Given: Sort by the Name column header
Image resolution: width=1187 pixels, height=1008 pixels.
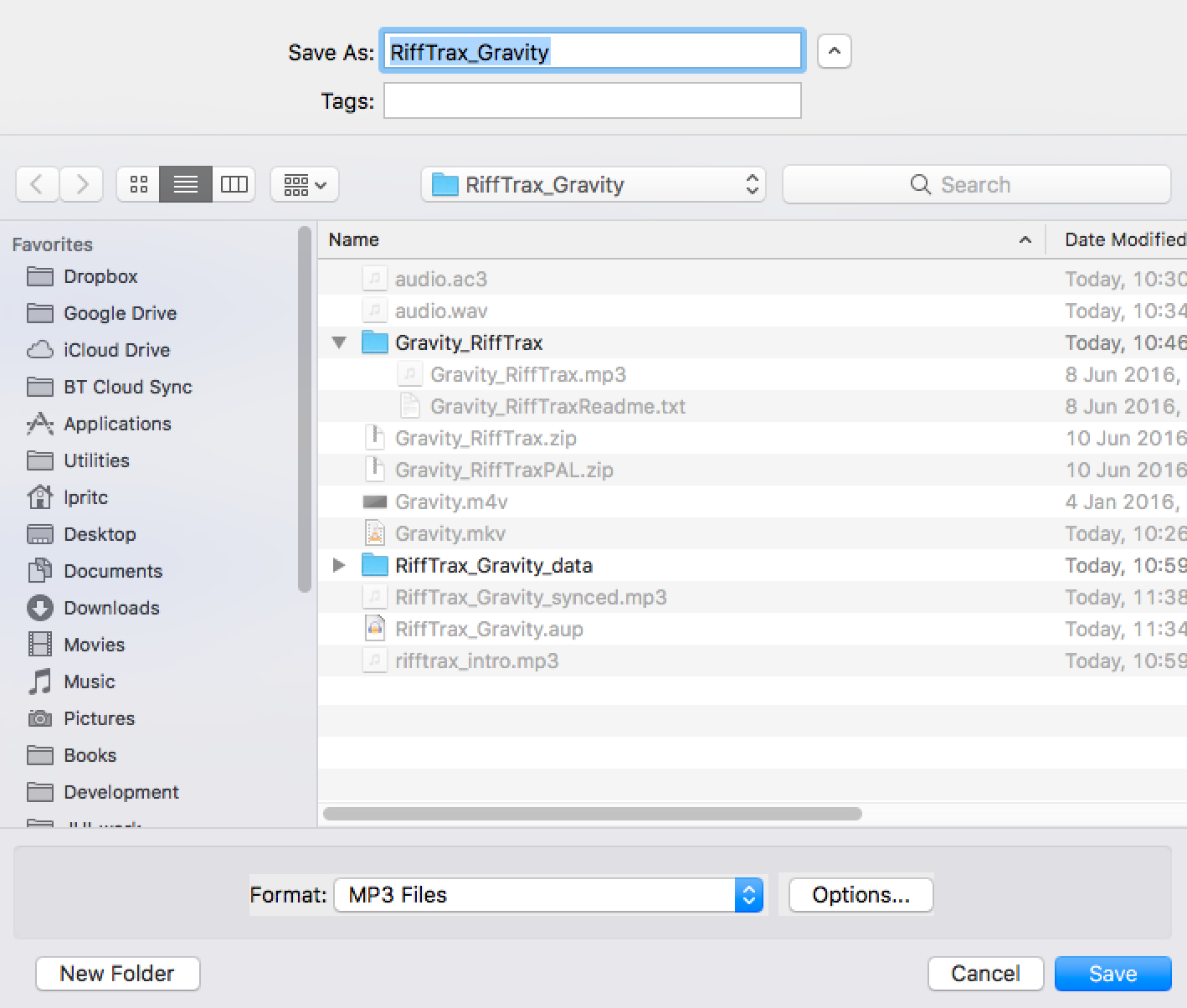Looking at the screenshot, I should pyautogui.click(x=681, y=240).
